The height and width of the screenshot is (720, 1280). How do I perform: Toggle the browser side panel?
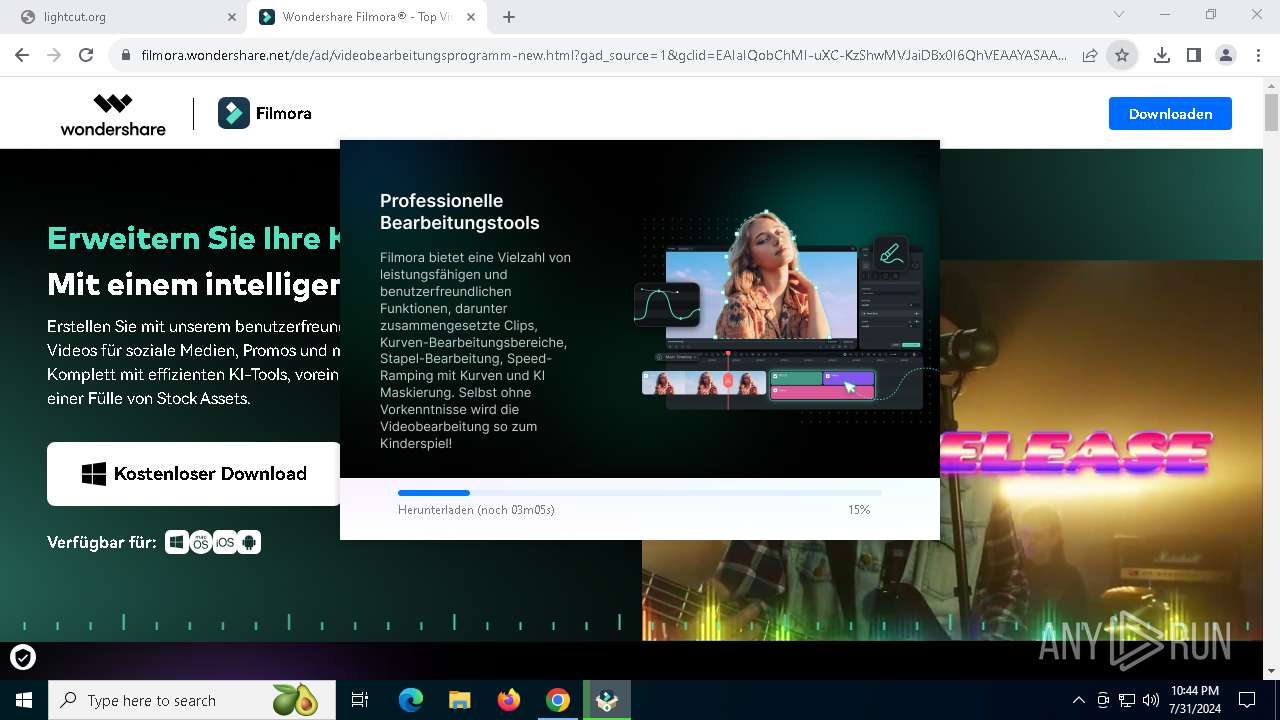[1193, 56]
